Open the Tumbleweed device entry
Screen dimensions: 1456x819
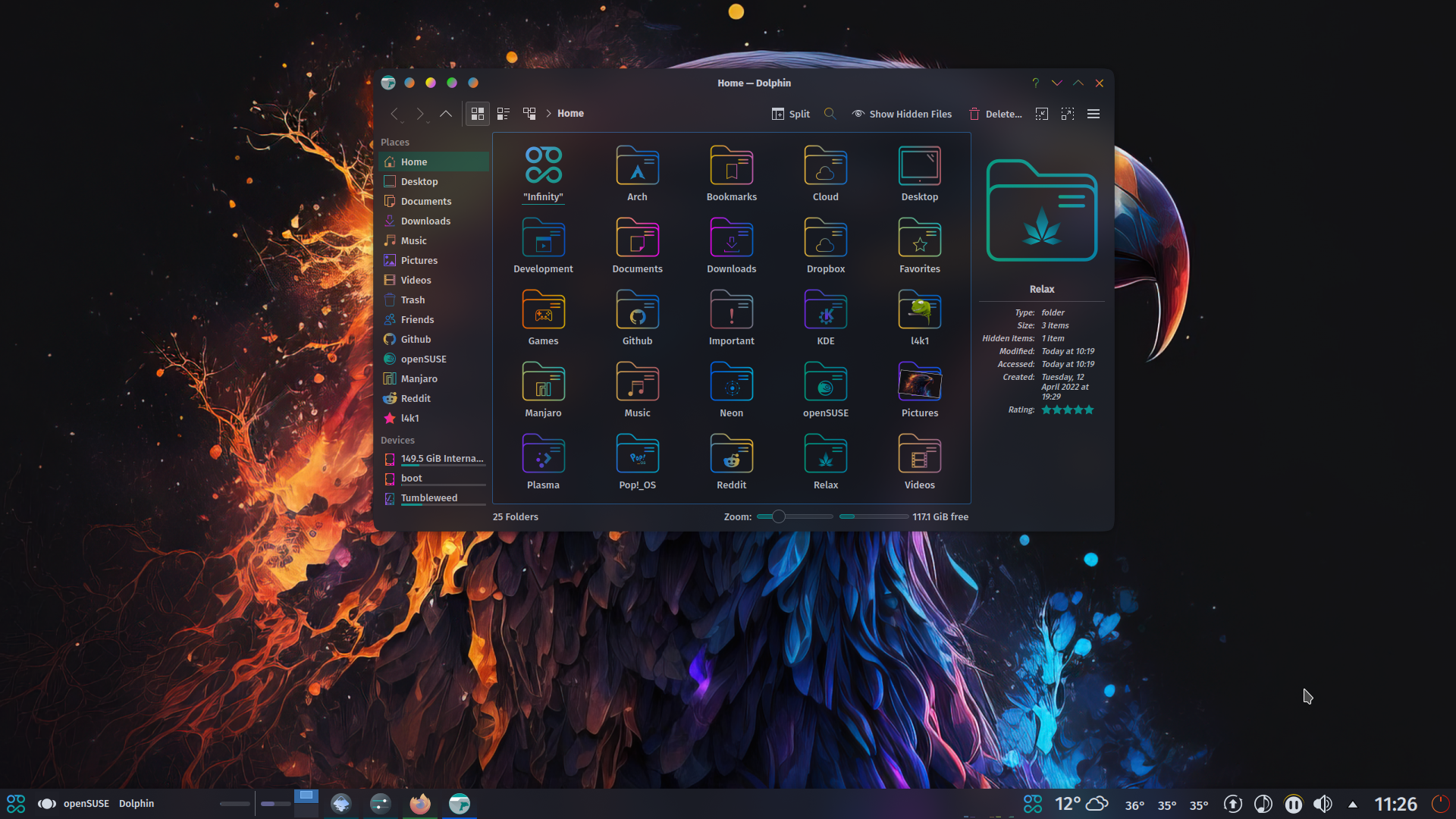pos(429,498)
